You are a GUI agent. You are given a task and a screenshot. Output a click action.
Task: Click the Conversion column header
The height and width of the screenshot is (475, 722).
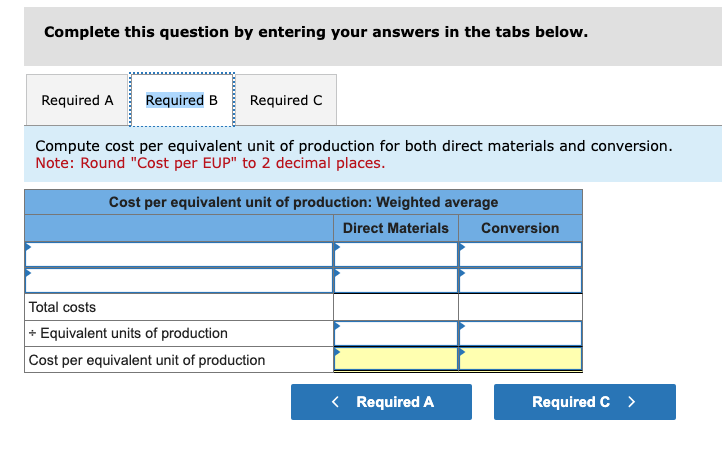tap(520, 228)
